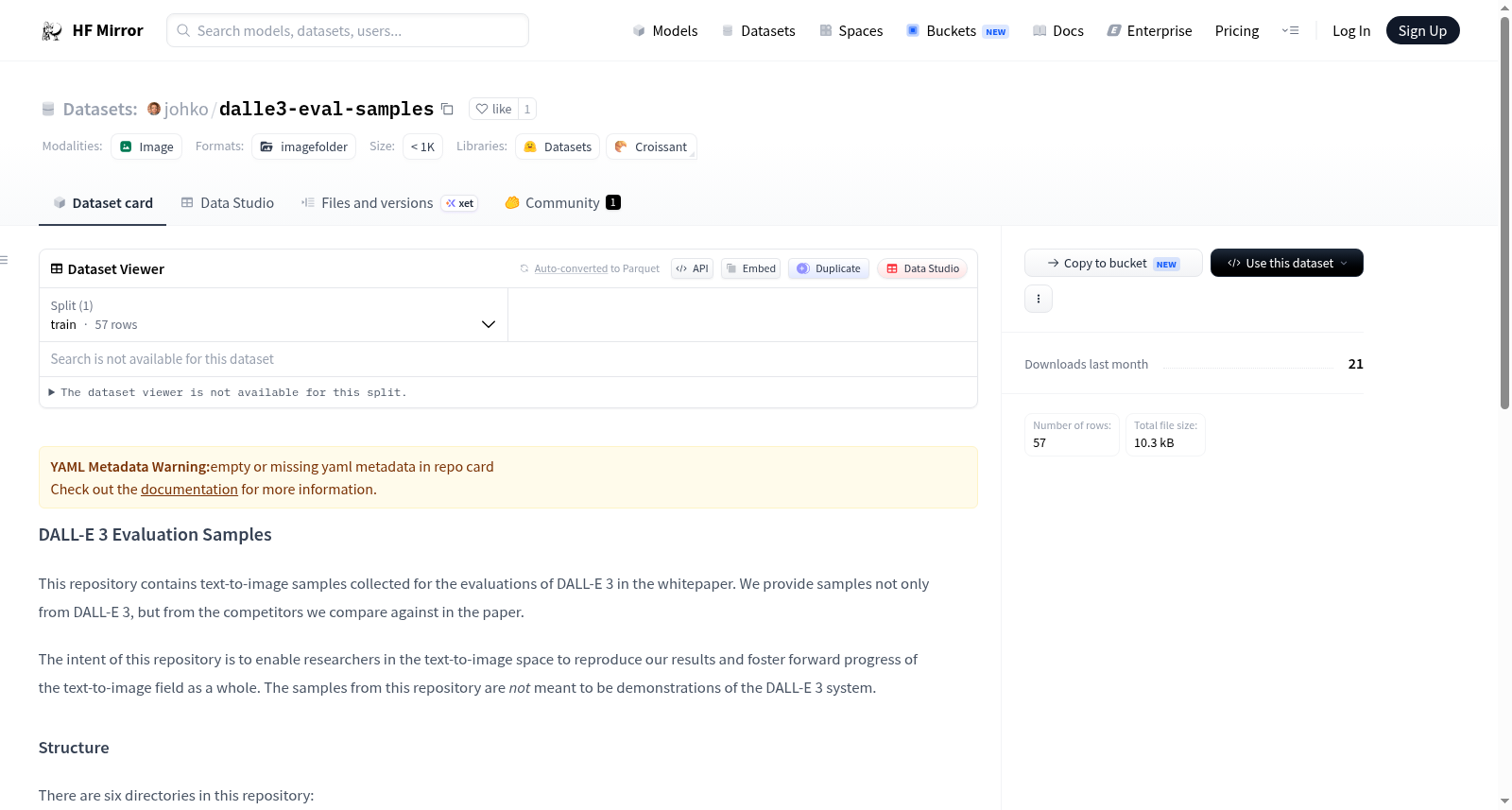Go to the Community tab
This screenshot has width=1512, height=810.
point(562,203)
